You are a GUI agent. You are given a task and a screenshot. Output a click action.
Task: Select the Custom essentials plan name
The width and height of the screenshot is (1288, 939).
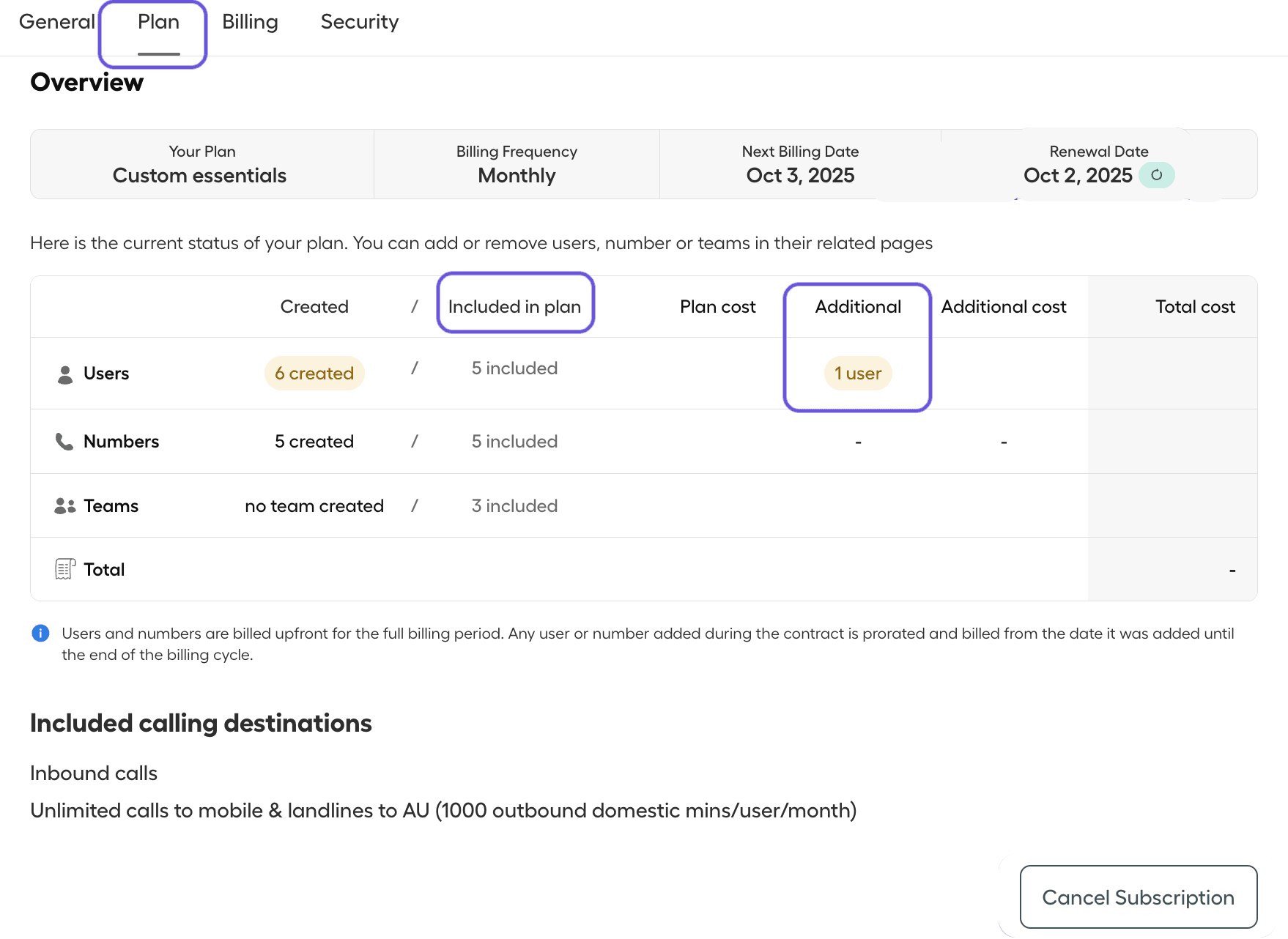coord(199,176)
